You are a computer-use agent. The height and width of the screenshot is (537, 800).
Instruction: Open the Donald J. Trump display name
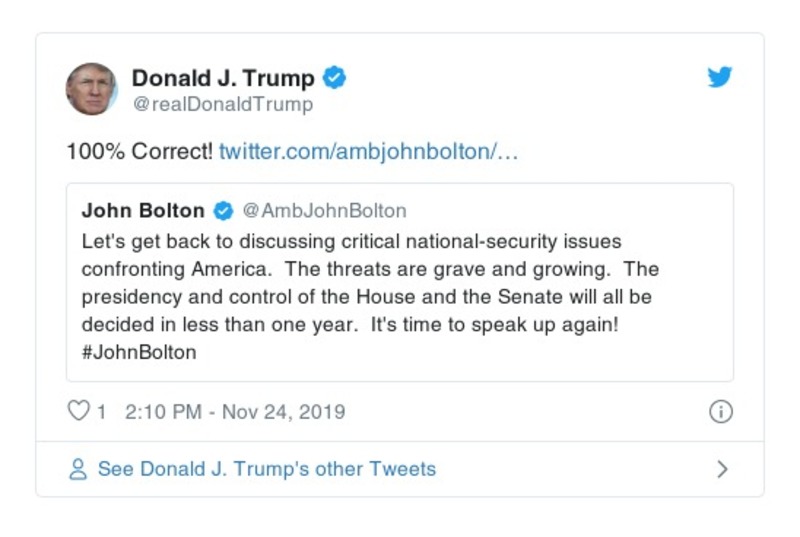tap(223, 78)
